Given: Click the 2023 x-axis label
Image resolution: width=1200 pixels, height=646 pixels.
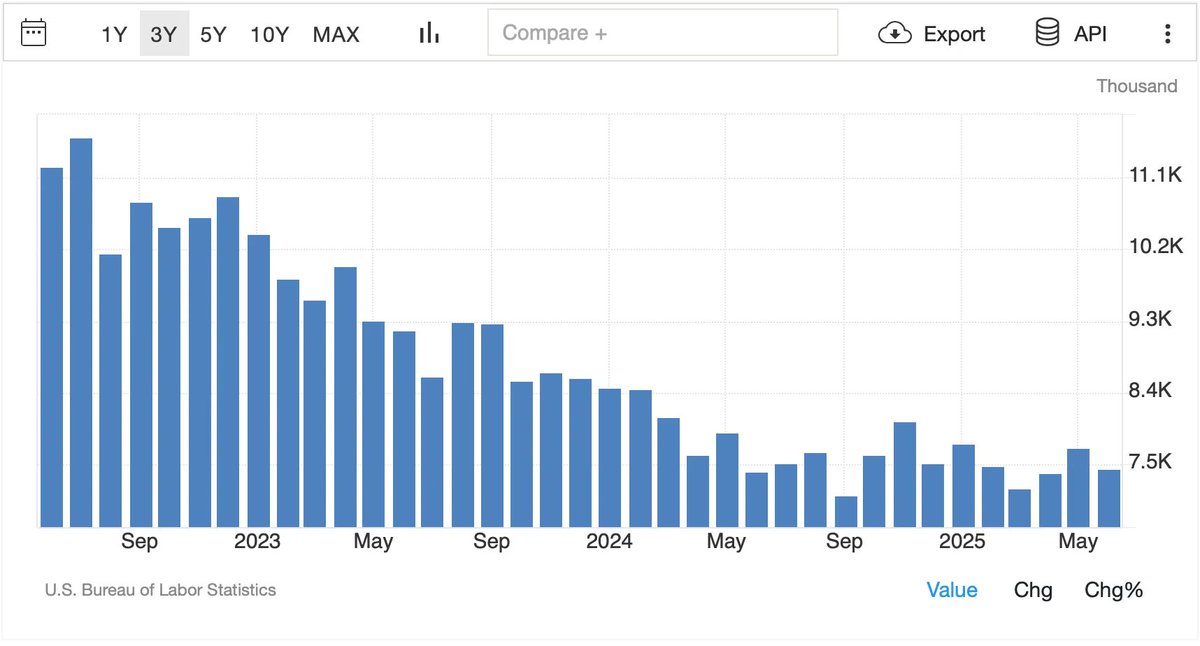Looking at the screenshot, I should click(x=257, y=541).
